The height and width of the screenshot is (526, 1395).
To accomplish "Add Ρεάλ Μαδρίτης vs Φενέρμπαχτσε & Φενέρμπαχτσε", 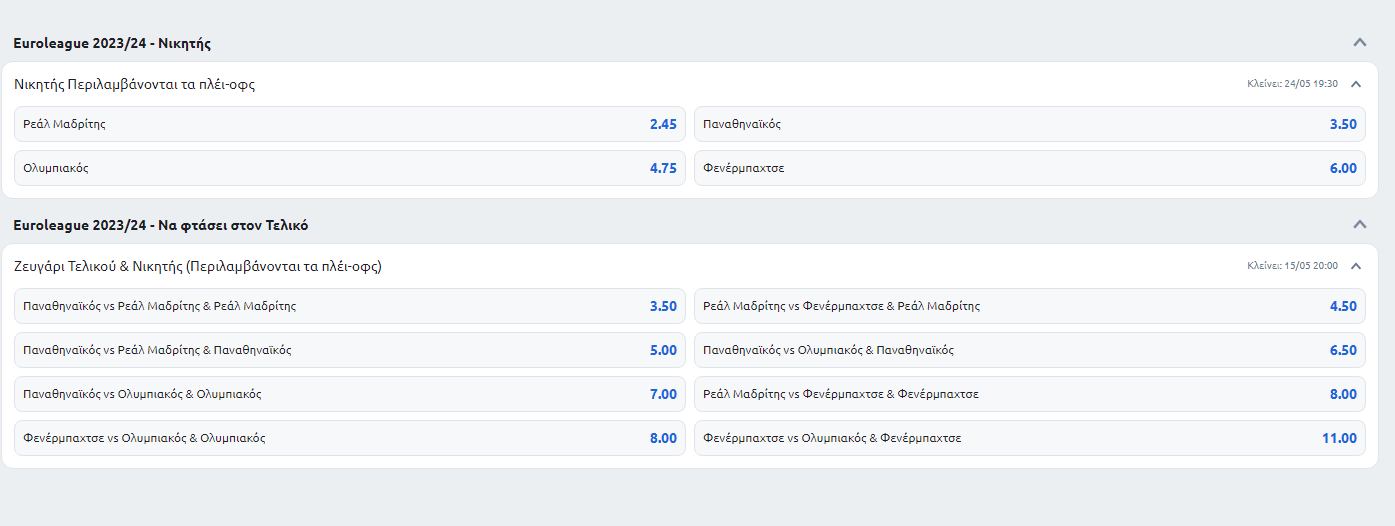I will (1029, 395).
